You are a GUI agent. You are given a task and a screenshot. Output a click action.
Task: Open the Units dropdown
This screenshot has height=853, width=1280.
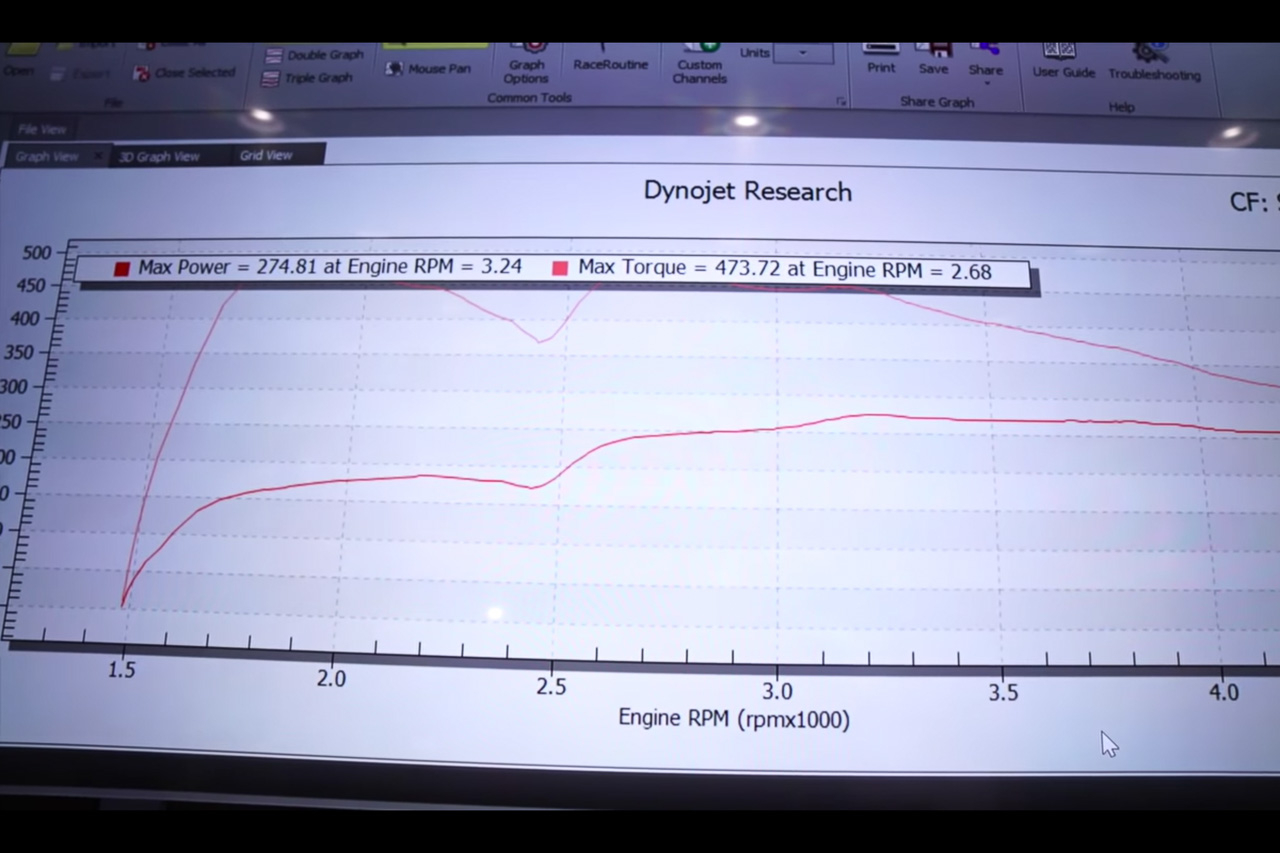click(803, 53)
